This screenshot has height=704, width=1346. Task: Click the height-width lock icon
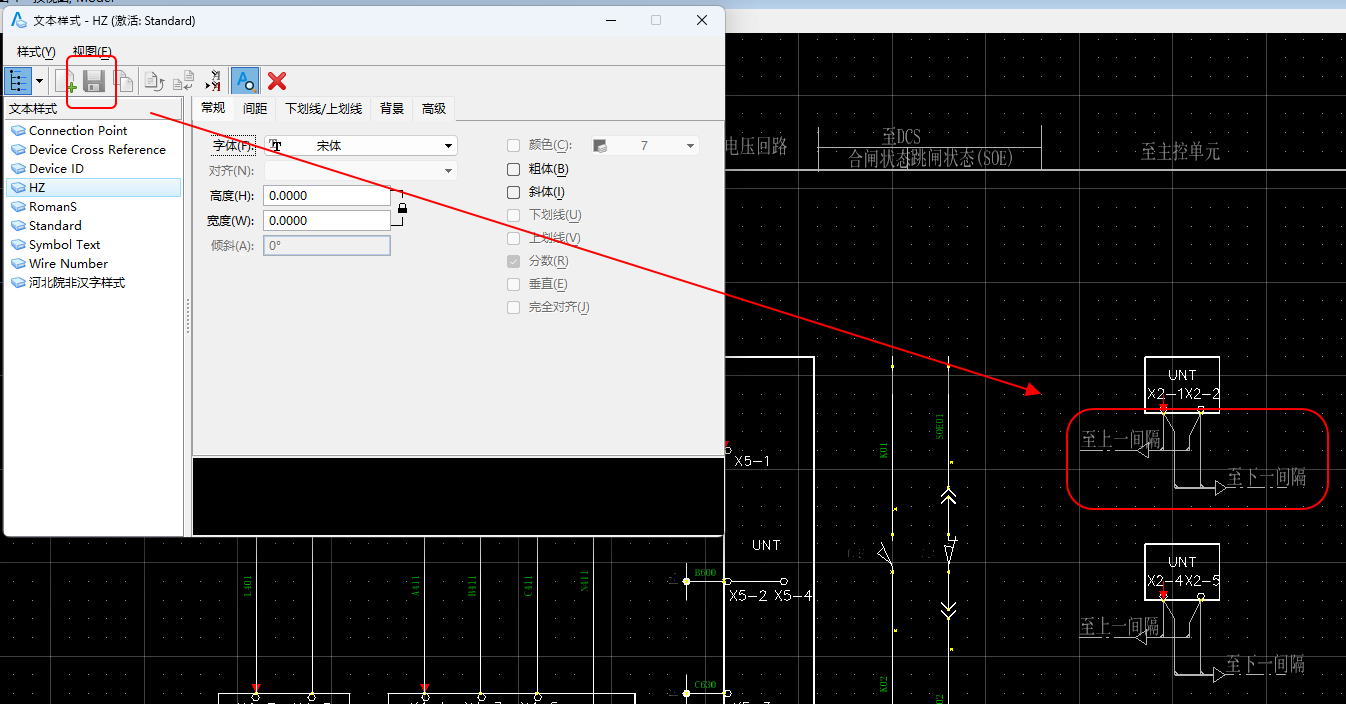pos(402,208)
